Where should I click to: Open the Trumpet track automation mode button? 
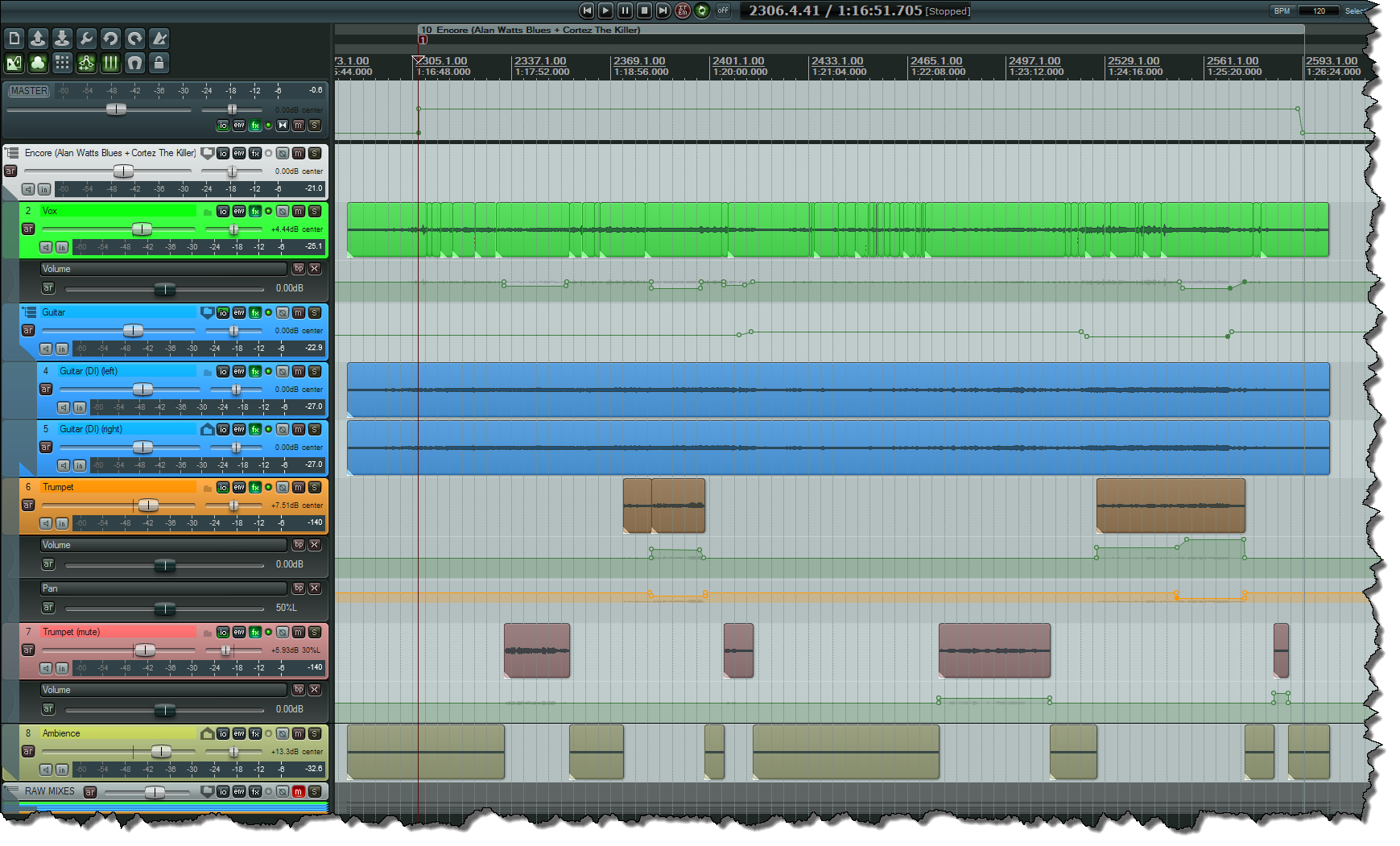[28, 505]
